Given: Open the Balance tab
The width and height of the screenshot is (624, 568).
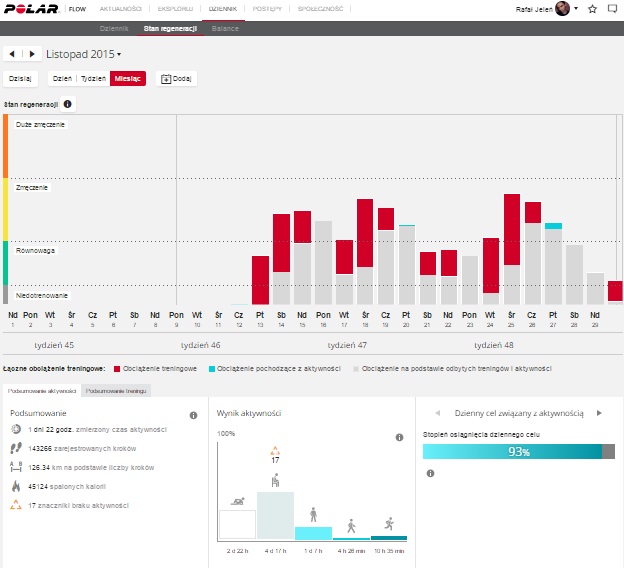Looking at the screenshot, I should tap(225, 29).
